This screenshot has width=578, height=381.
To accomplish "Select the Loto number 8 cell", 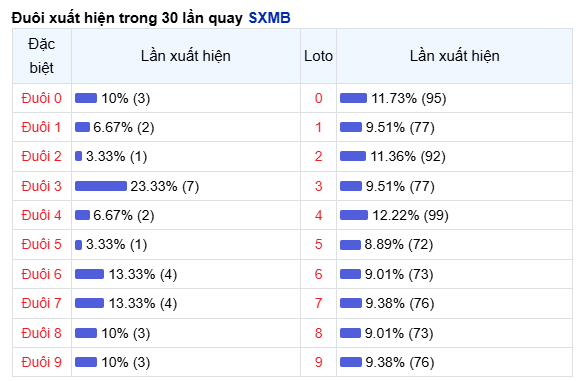I will pyautogui.click(x=318, y=333).
